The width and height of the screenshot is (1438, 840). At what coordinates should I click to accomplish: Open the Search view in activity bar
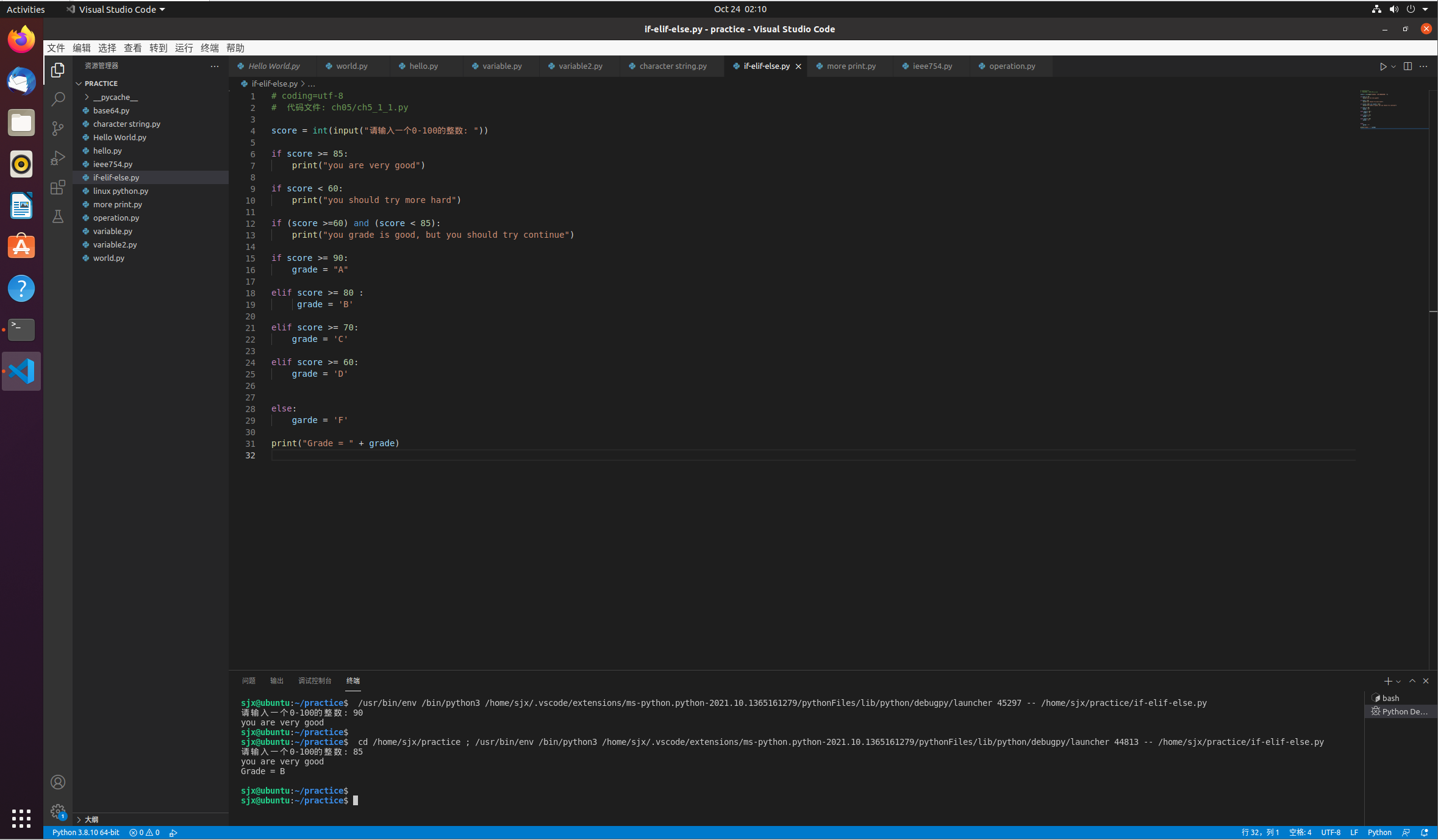click(x=58, y=99)
